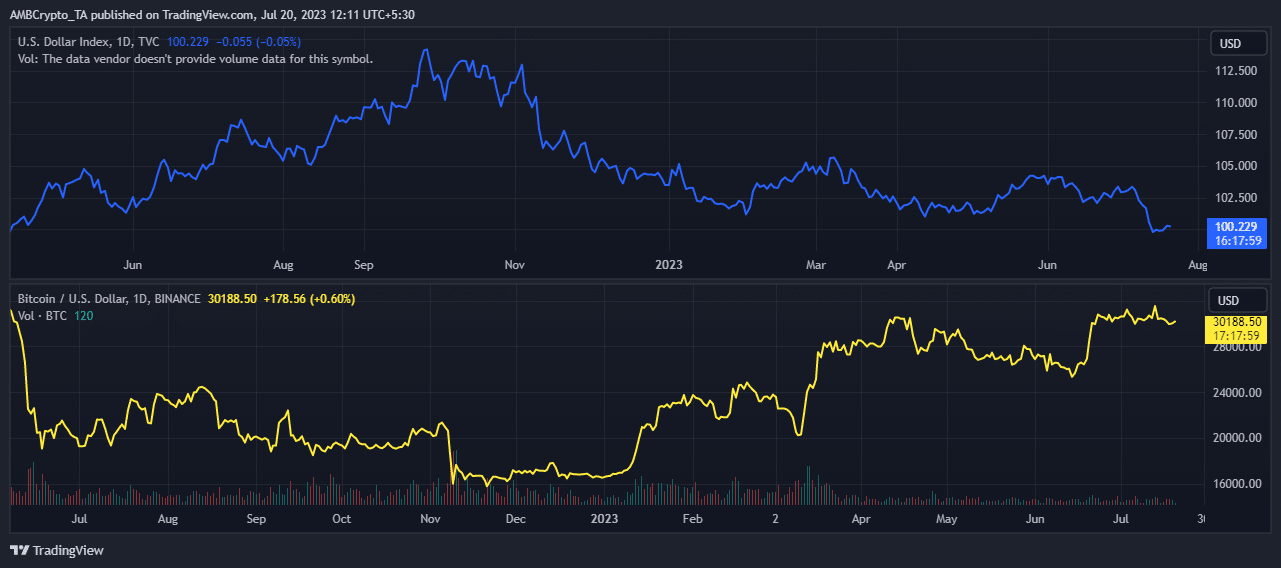Click the Feb label on Bitcoin time axis
The height and width of the screenshot is (568, 1281).
pos(692,519)
